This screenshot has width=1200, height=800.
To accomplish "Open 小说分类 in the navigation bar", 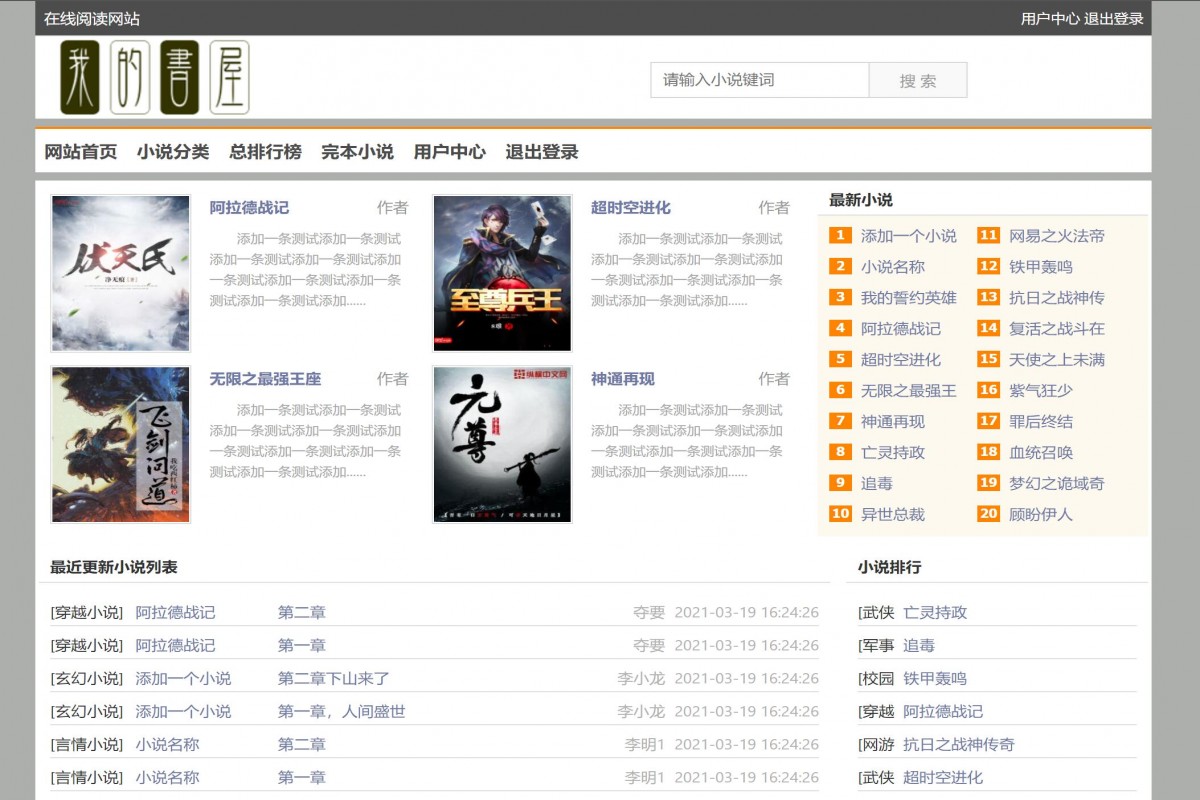I will pos(174,152).
